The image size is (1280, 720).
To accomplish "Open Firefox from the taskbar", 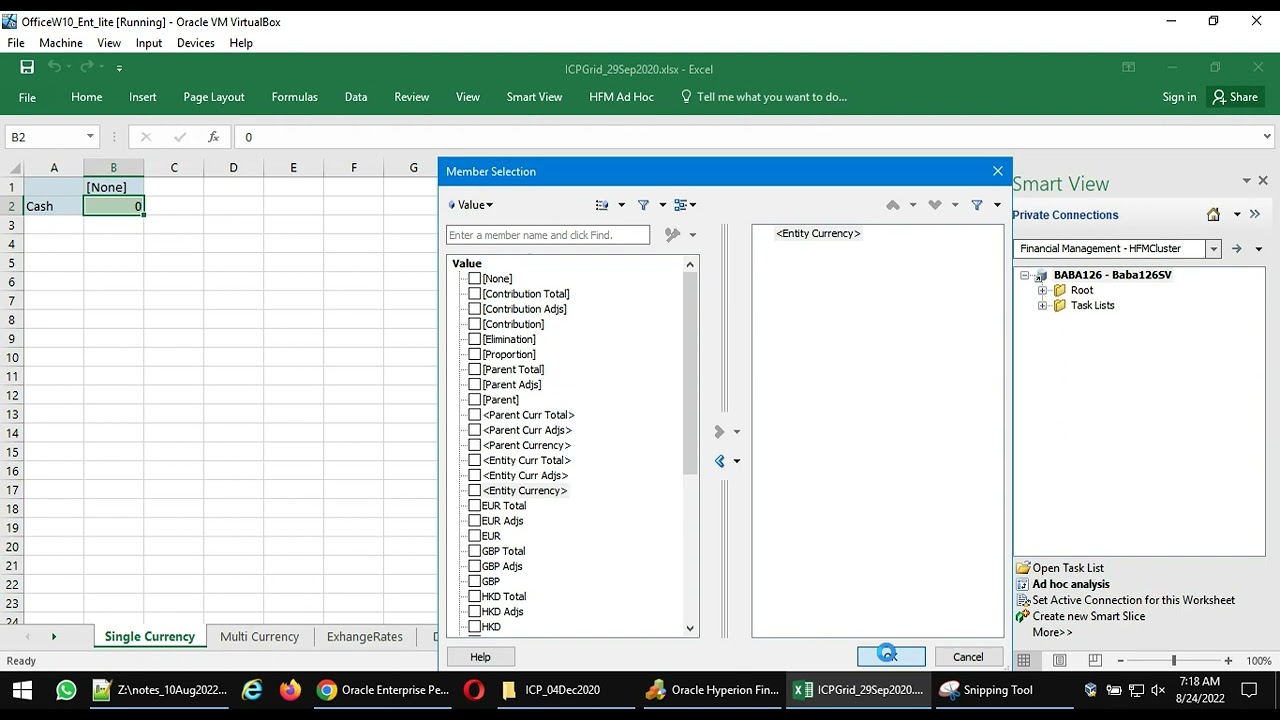I will 290,690.
